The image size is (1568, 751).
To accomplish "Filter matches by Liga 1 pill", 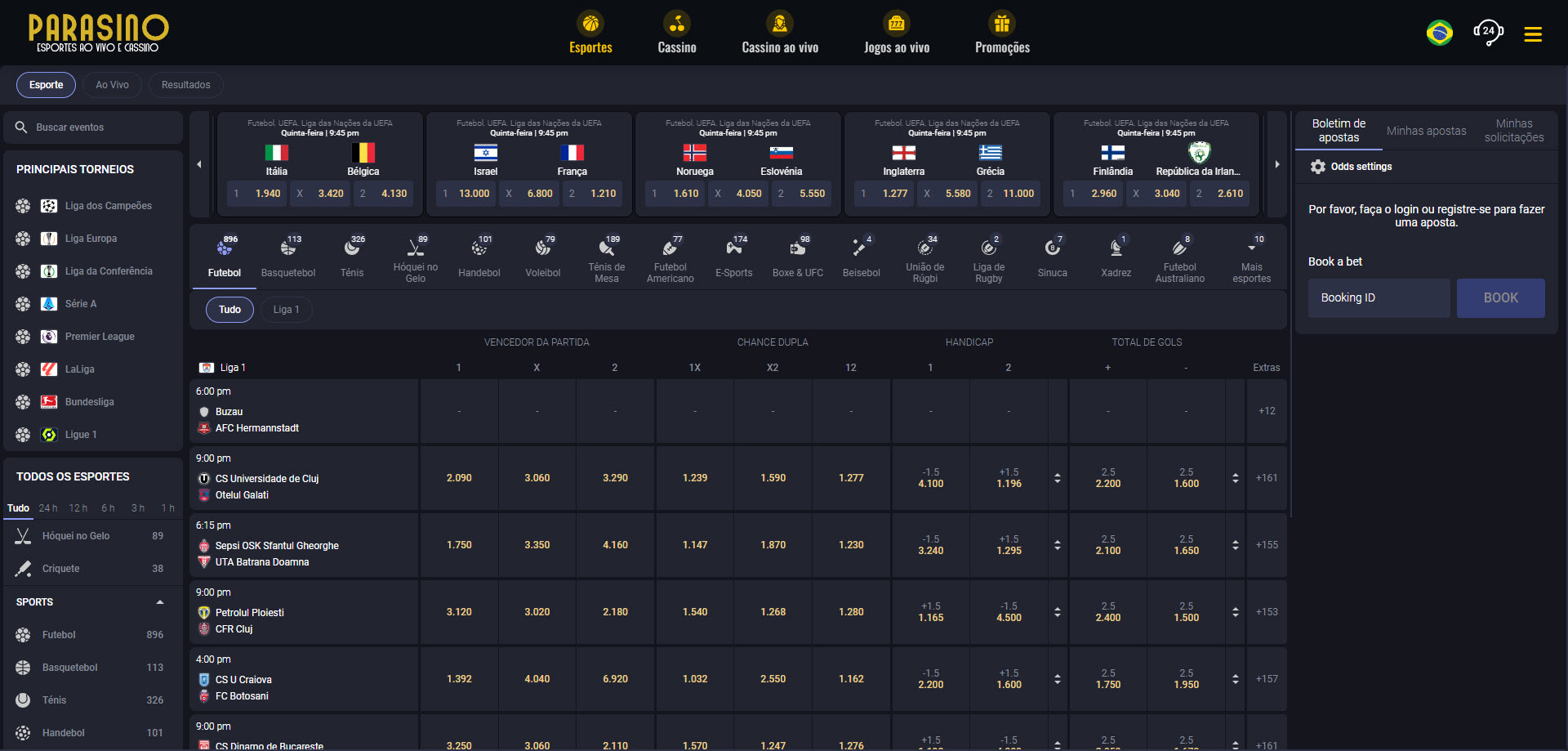I will 286,310.
